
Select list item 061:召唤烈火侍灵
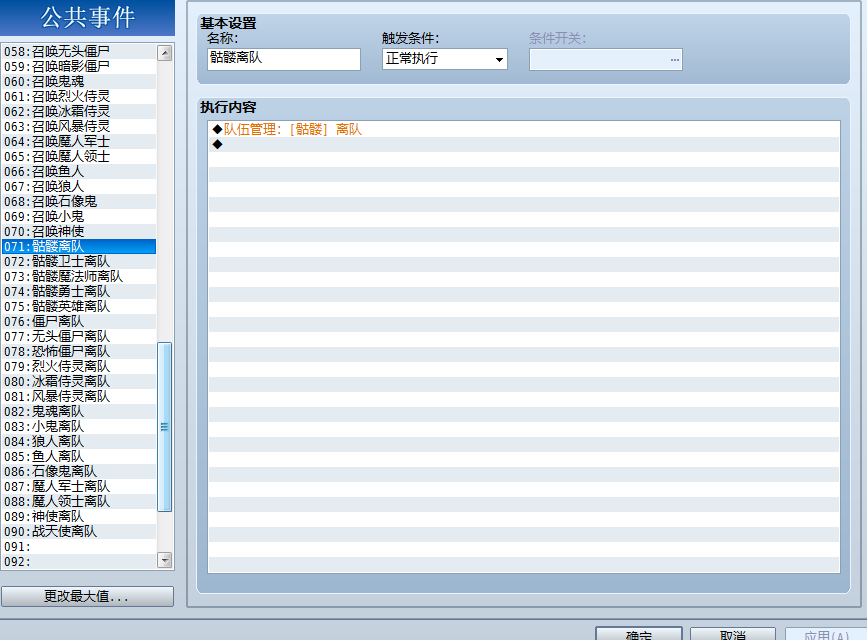[79, 96]
